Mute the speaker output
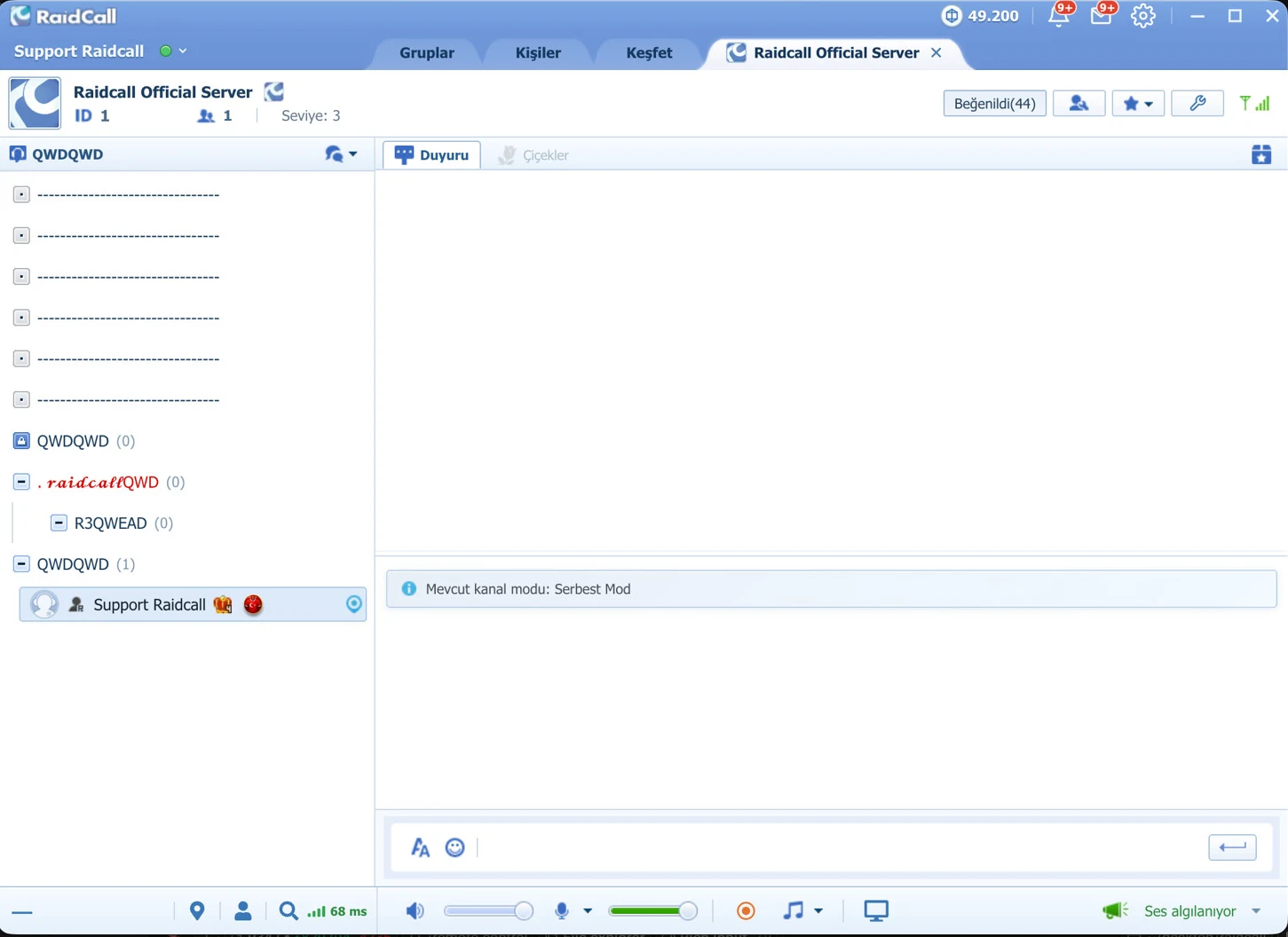1288x937 pixels. [415, 911]
